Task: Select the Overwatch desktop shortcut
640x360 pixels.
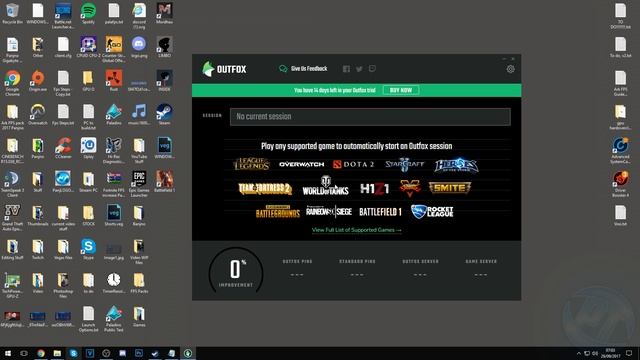Action: [38, 115]
